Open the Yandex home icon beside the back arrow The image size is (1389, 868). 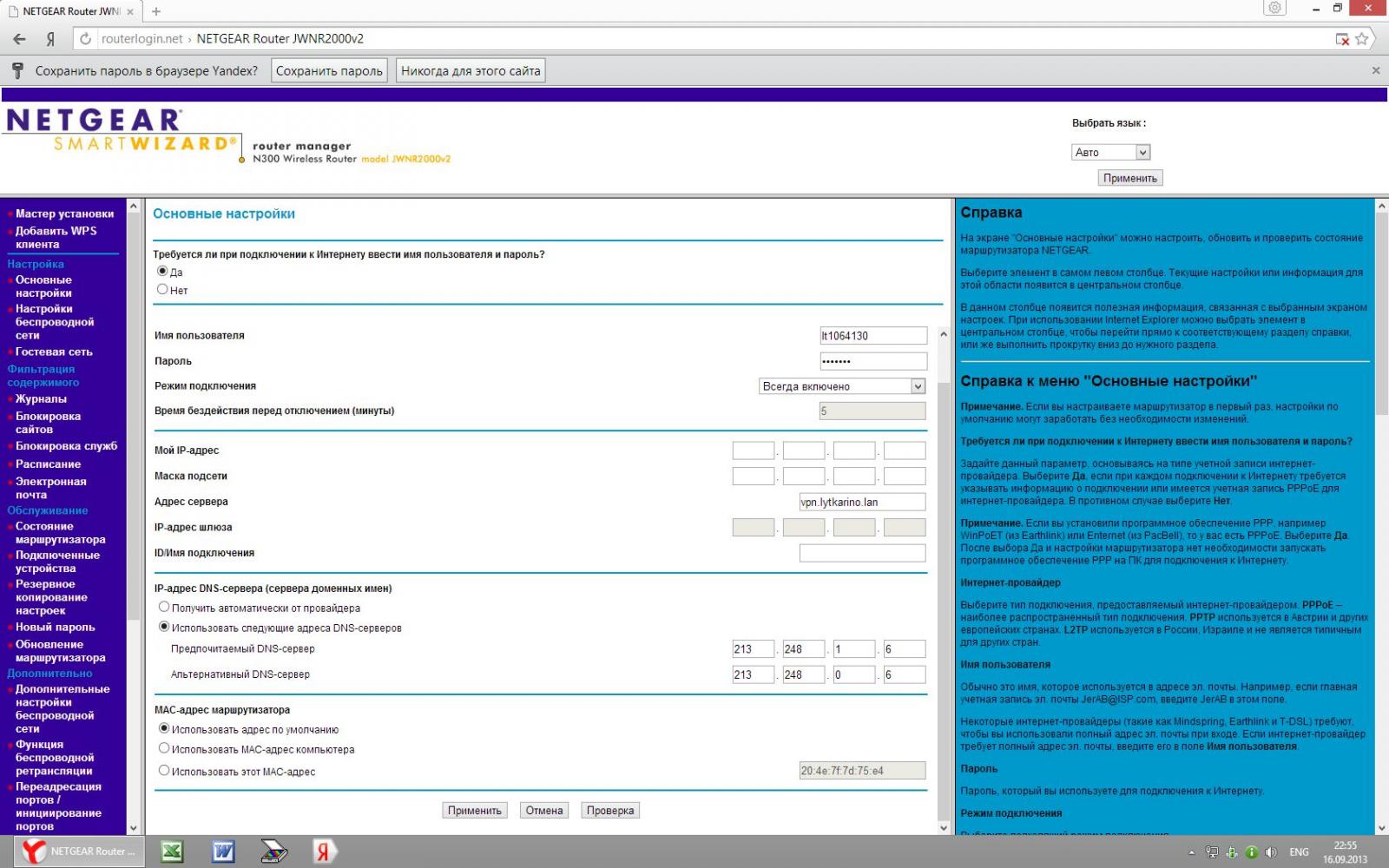(x=50, y=39)
